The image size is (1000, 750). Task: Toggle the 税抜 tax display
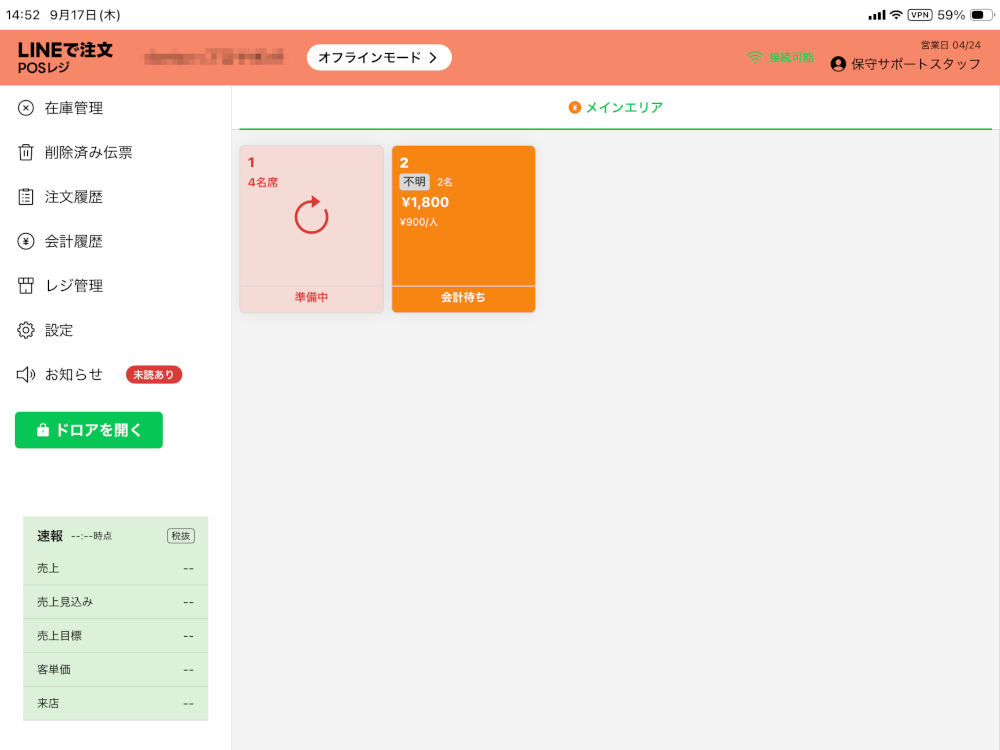coord(180,536)
